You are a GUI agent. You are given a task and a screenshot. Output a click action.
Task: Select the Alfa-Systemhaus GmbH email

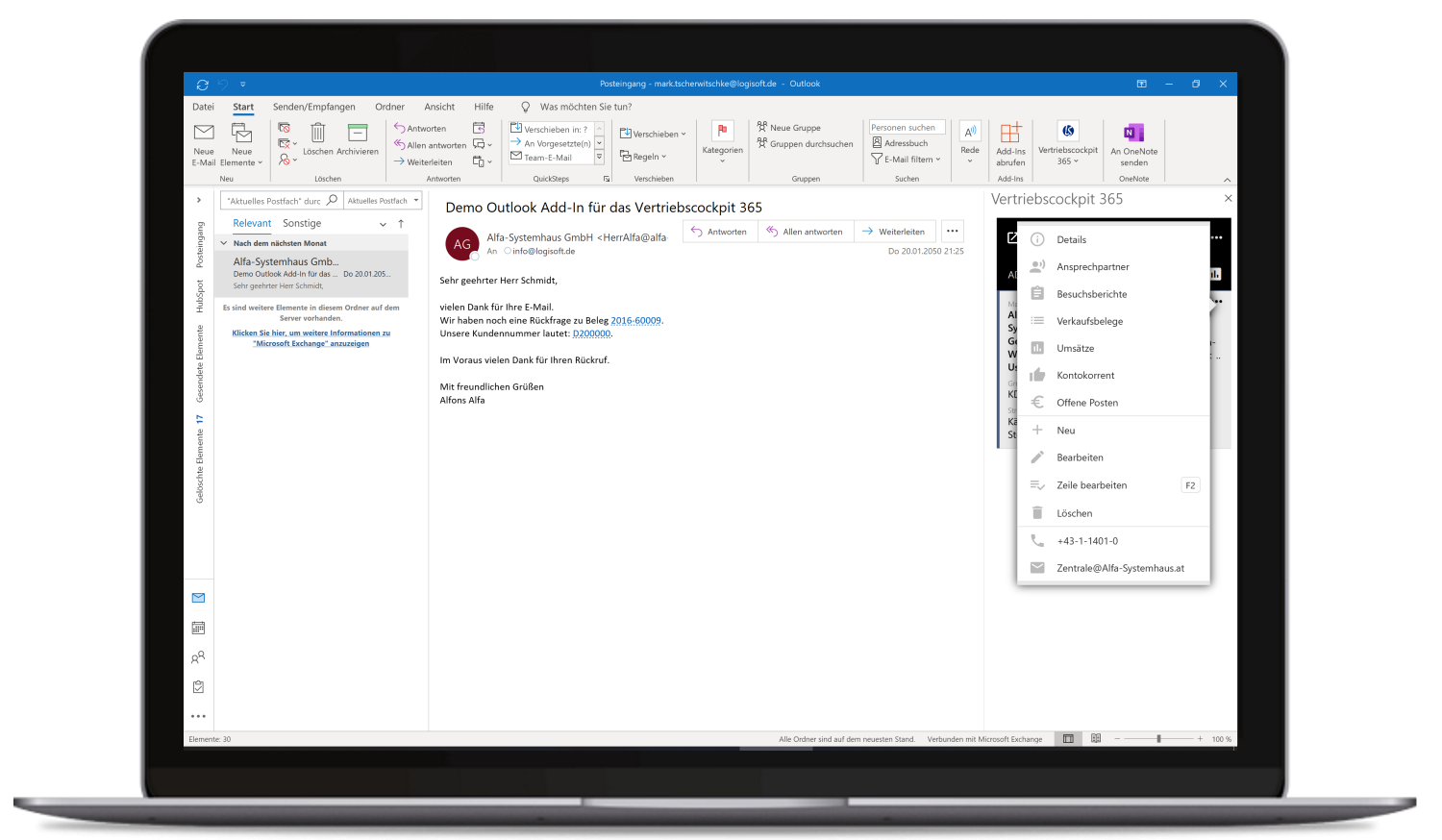[312, 273]
